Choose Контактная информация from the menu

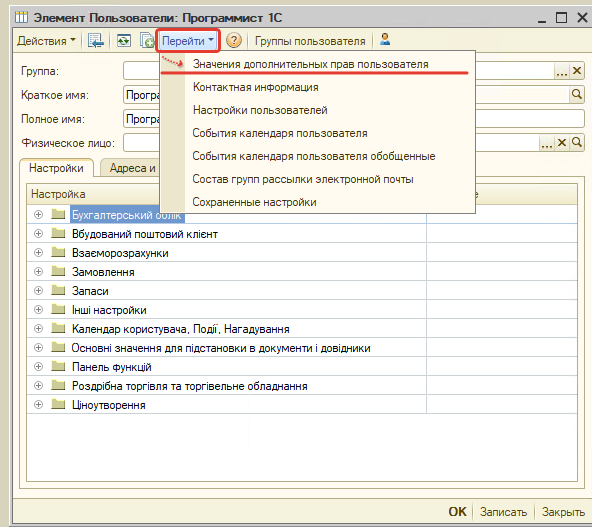pyautogui.click(x=256, y=87)
